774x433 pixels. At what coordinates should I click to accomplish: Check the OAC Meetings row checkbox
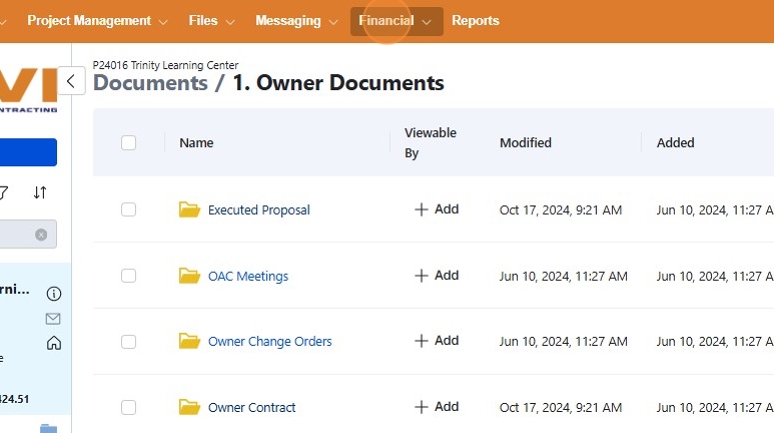(128, 276)
